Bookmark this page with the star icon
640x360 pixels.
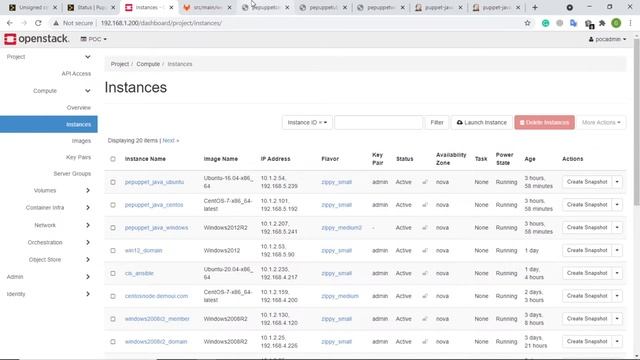527,23
